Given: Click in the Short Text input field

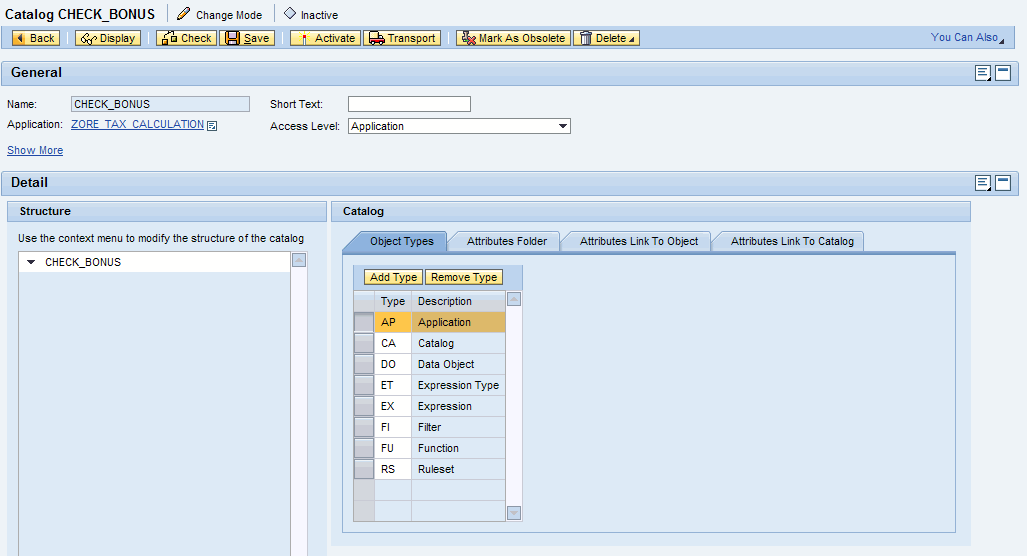Looking at the screenshot, I should [409, 104].
